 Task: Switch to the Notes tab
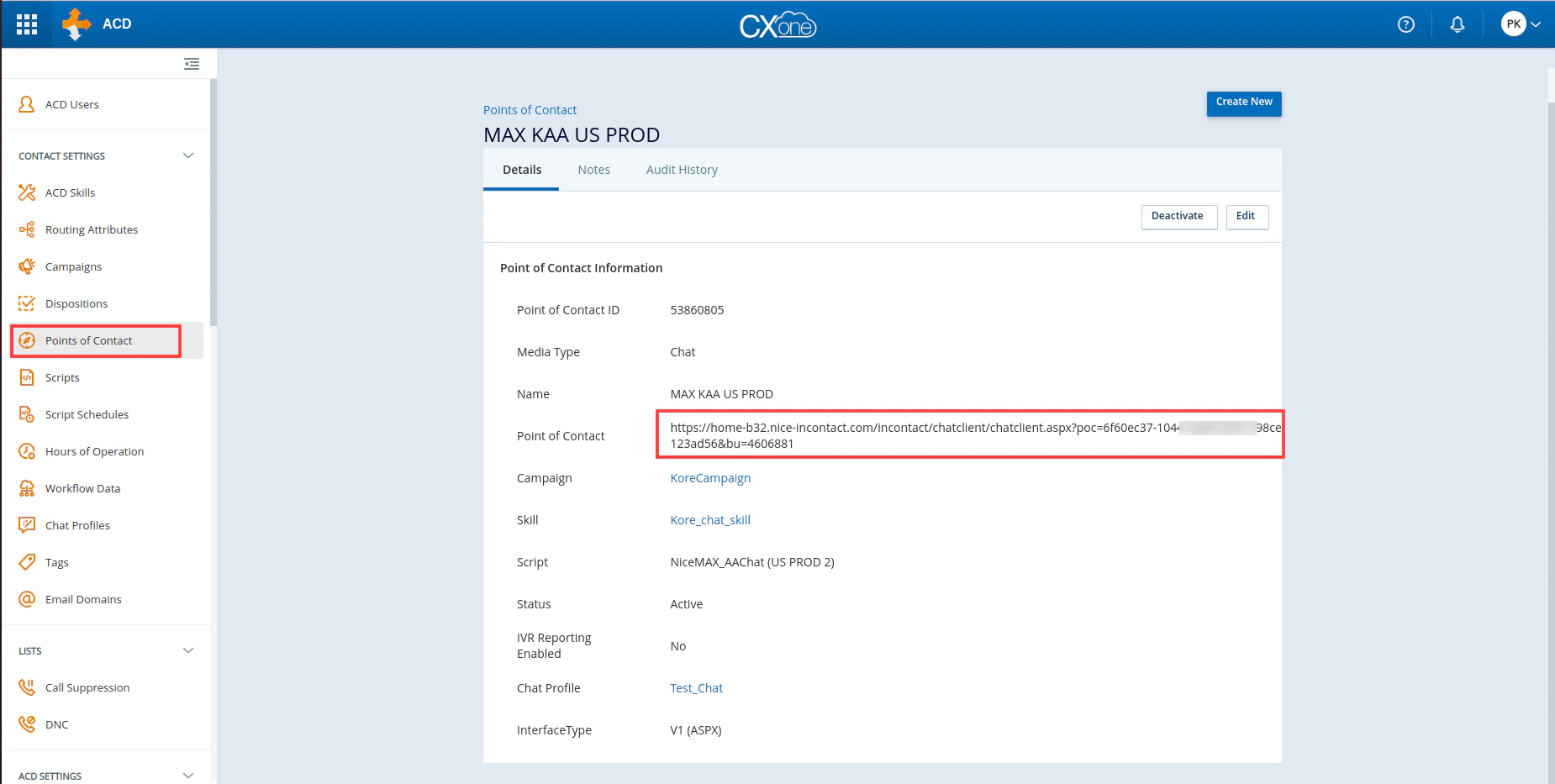[594, 170]
